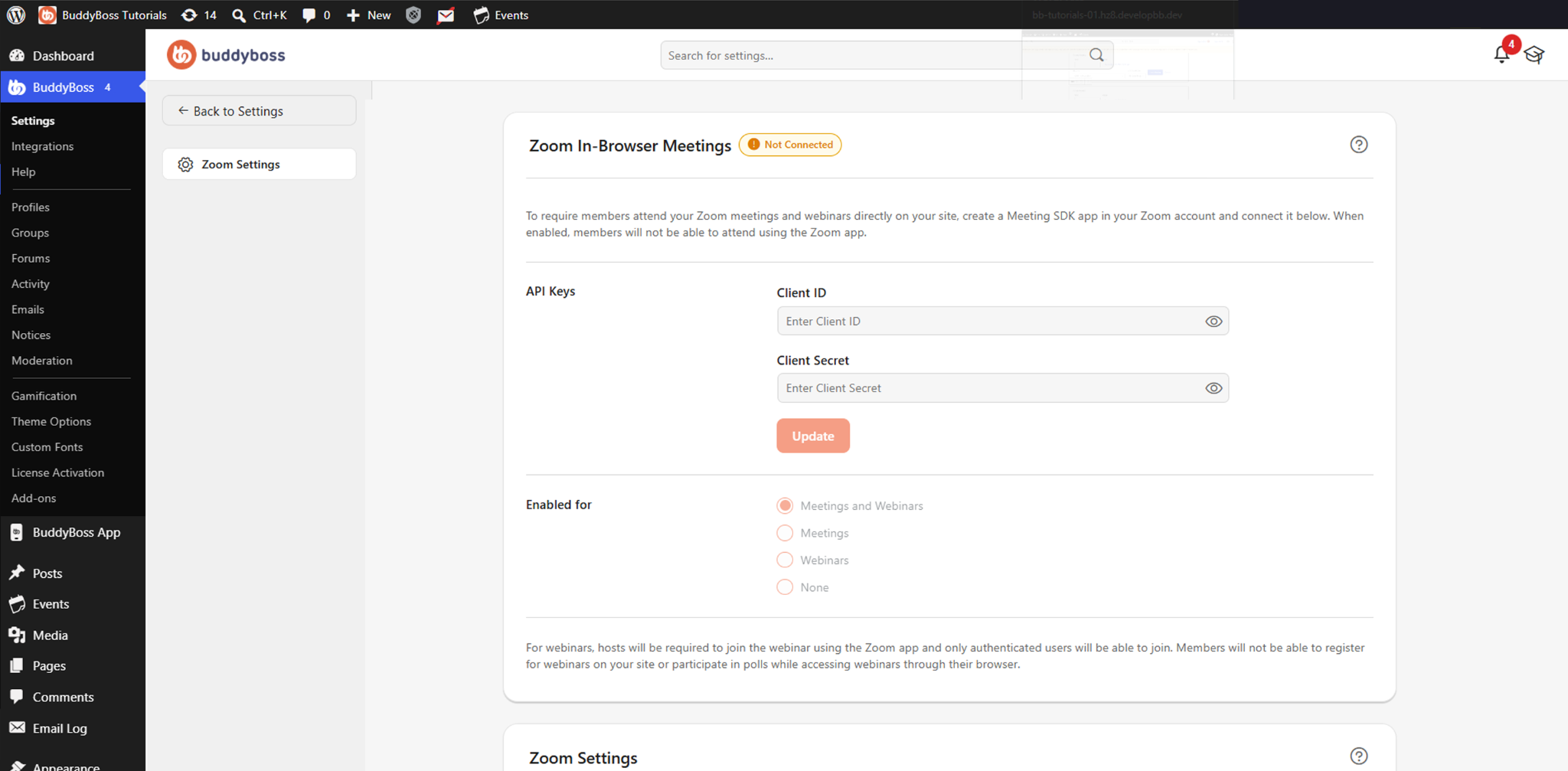Click the graduation cap icon
Image resolution: width=1568 pixels, height=771 pixels.
tap(1534, 55)
